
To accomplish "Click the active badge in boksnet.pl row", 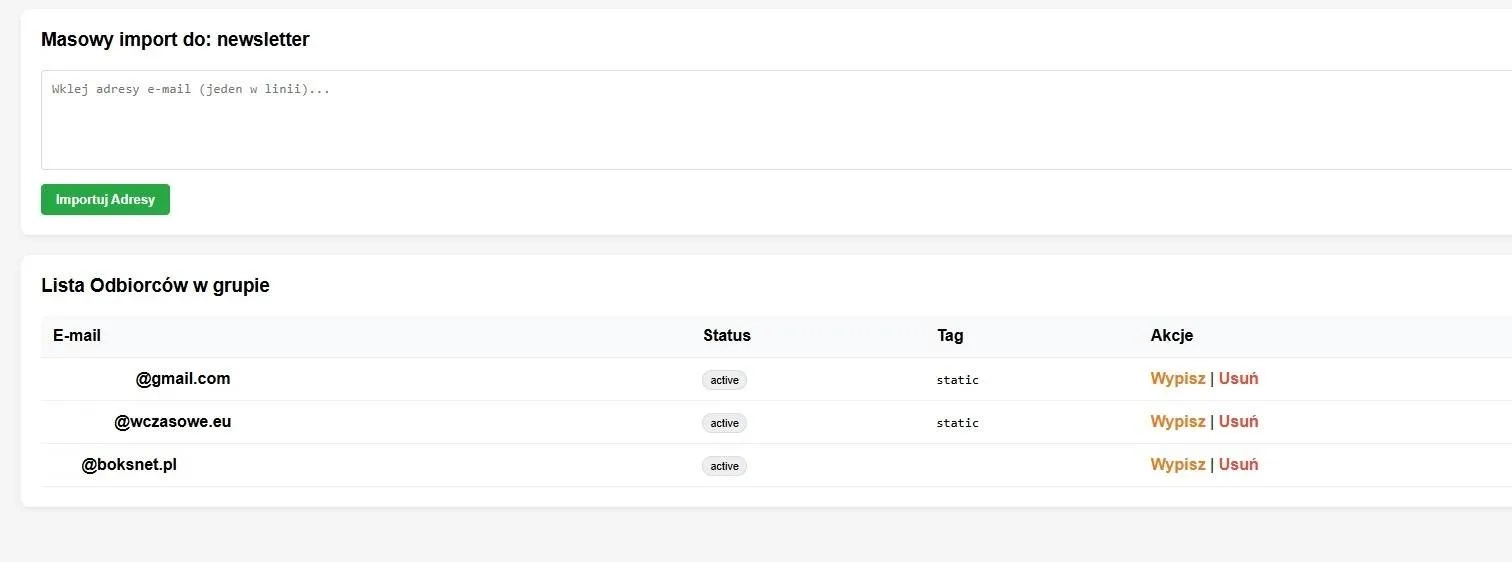I will (724, 466).
